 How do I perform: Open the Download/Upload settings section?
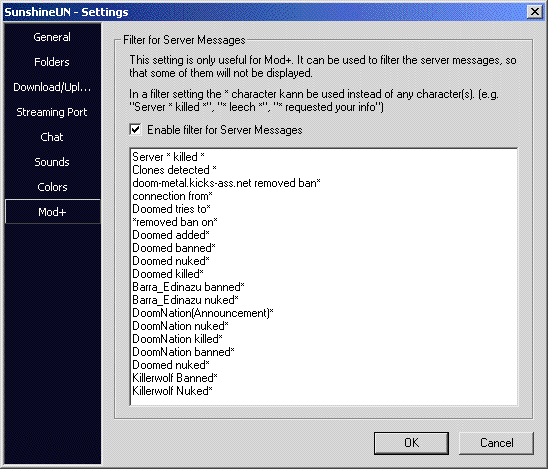52,87
